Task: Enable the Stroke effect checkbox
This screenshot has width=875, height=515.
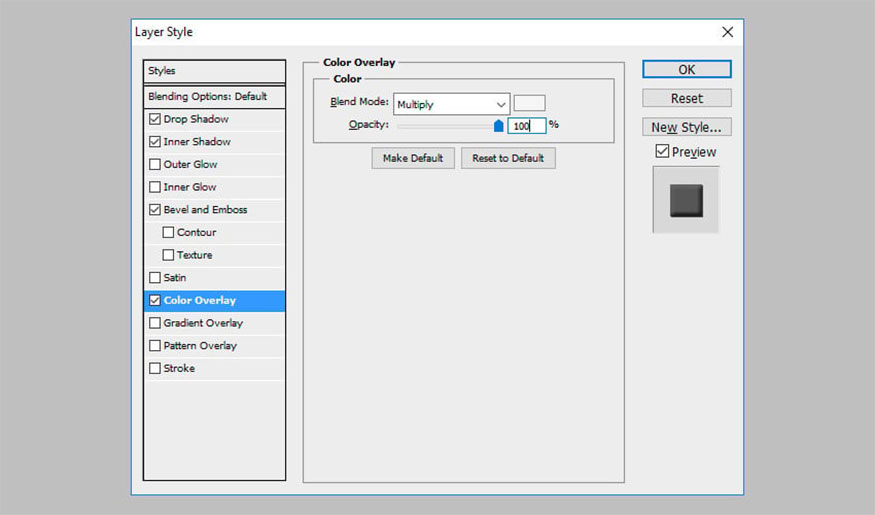Action: 154,369
